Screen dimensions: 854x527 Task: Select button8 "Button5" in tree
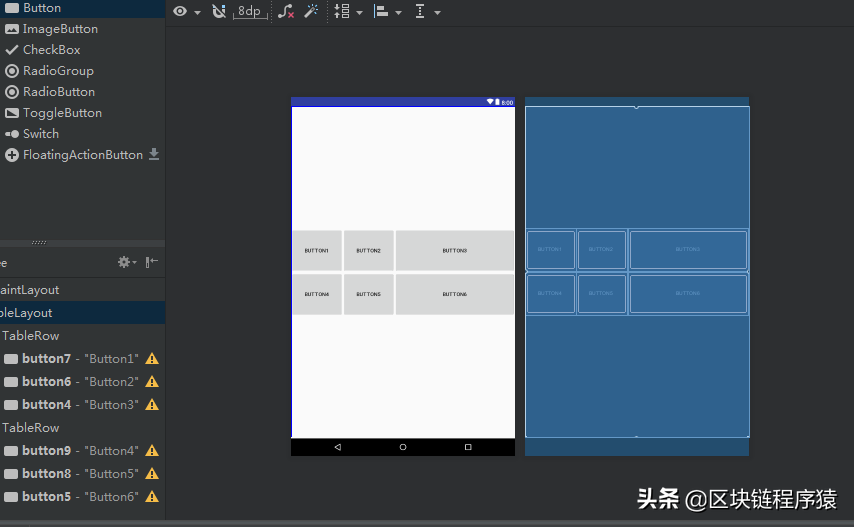[82, 474]
